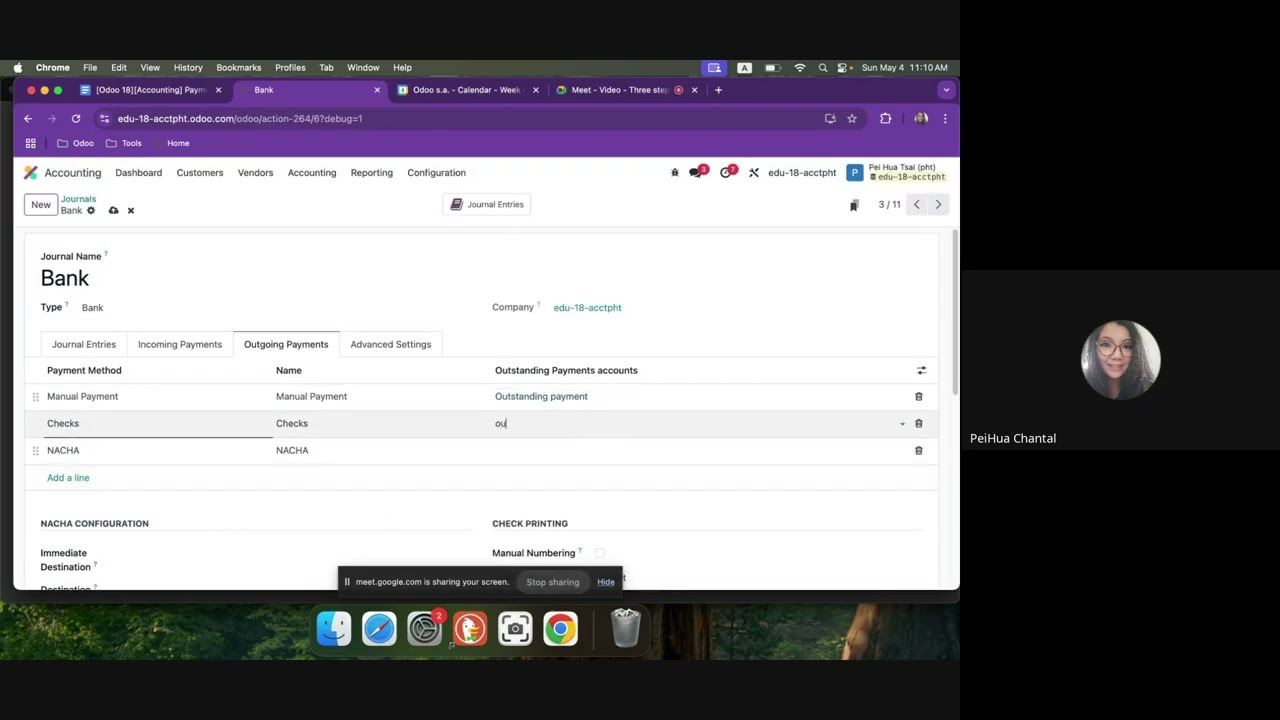Go to the Journals breadcrumb

[78, 199]
